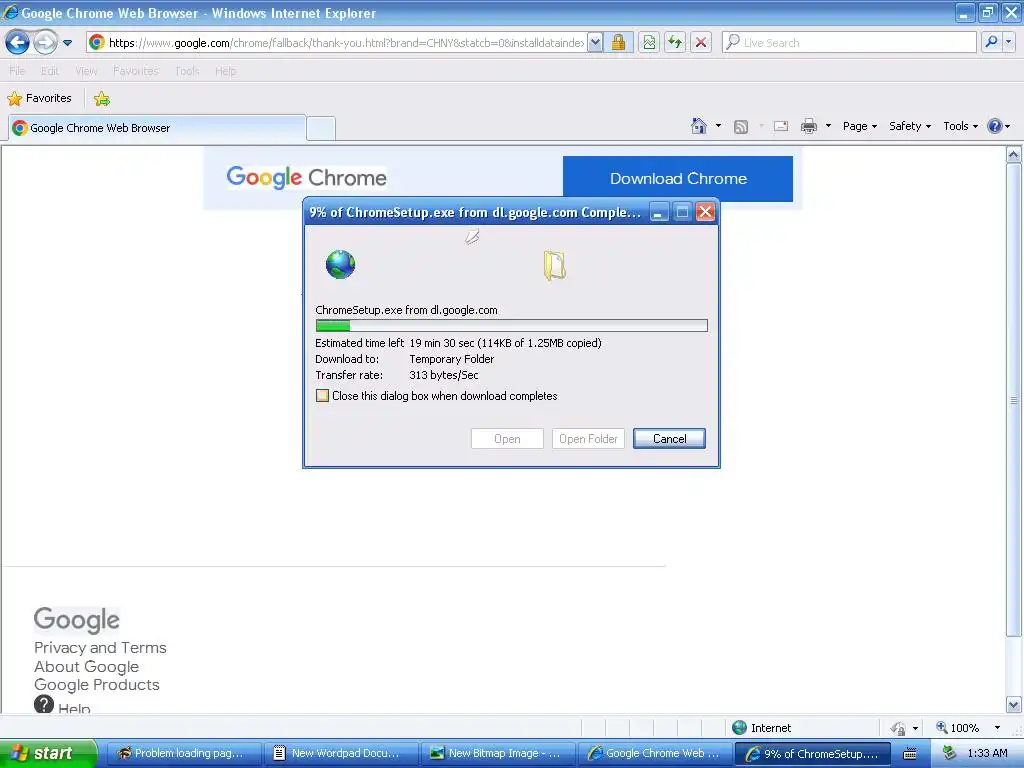Click the disabled Open button

(x=507, y=439)
